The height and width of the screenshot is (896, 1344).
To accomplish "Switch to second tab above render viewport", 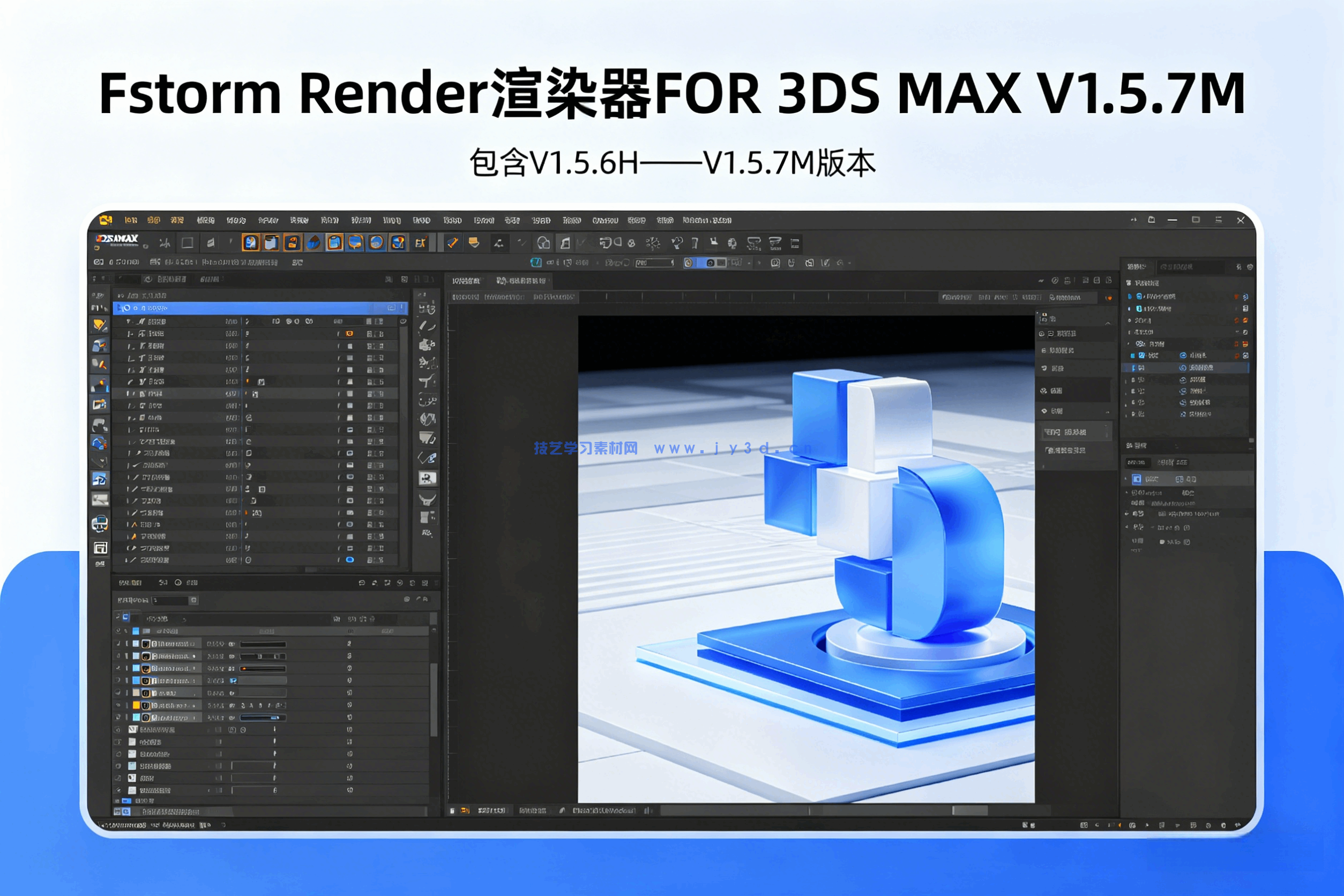I will click(x=521, y=281).
